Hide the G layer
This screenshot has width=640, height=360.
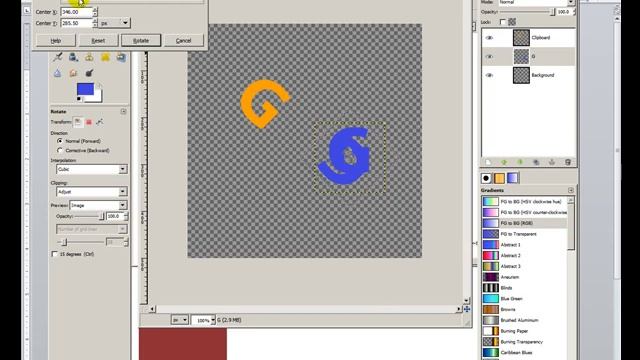pyautogui.click(x=489, y=56)
